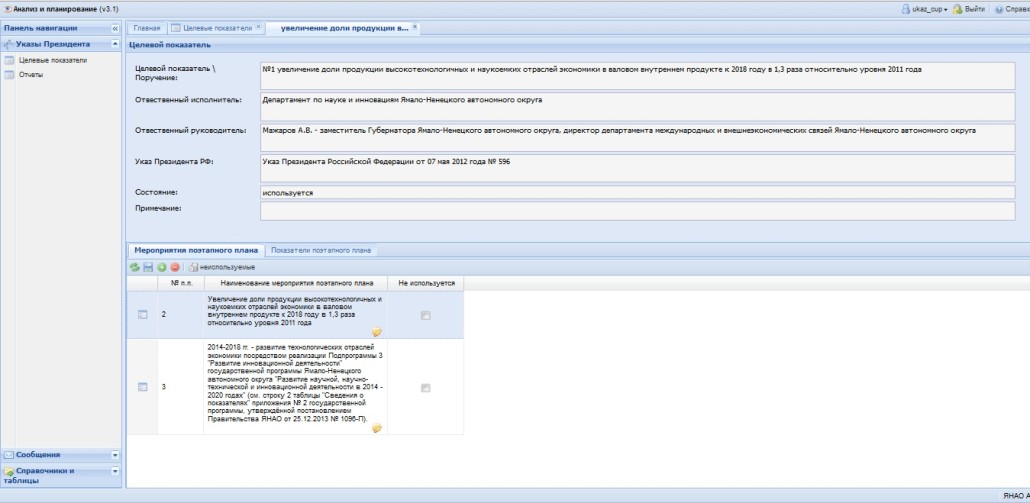Switch to the Целевые показатели tab
1030x503 pixels.
point(217,28)
